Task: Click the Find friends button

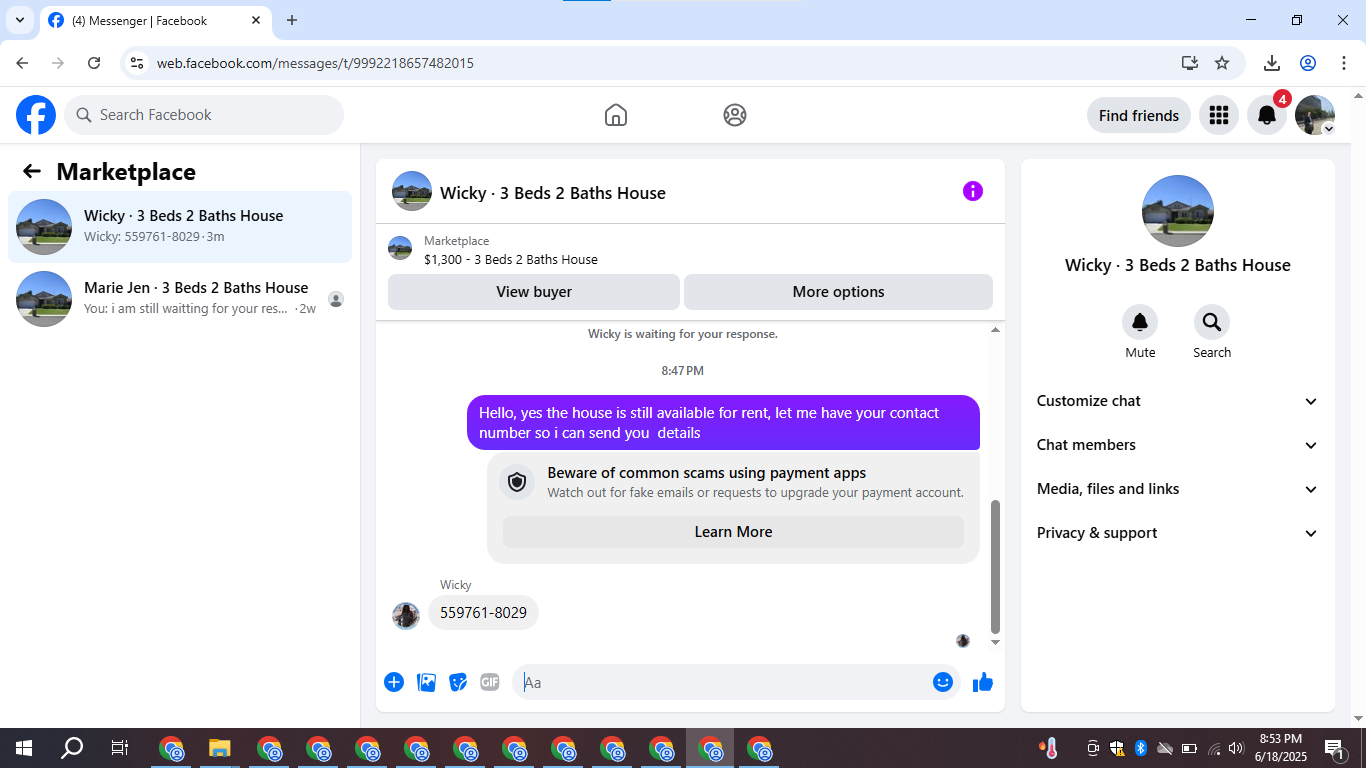Action: click(x=1139, y=115)
